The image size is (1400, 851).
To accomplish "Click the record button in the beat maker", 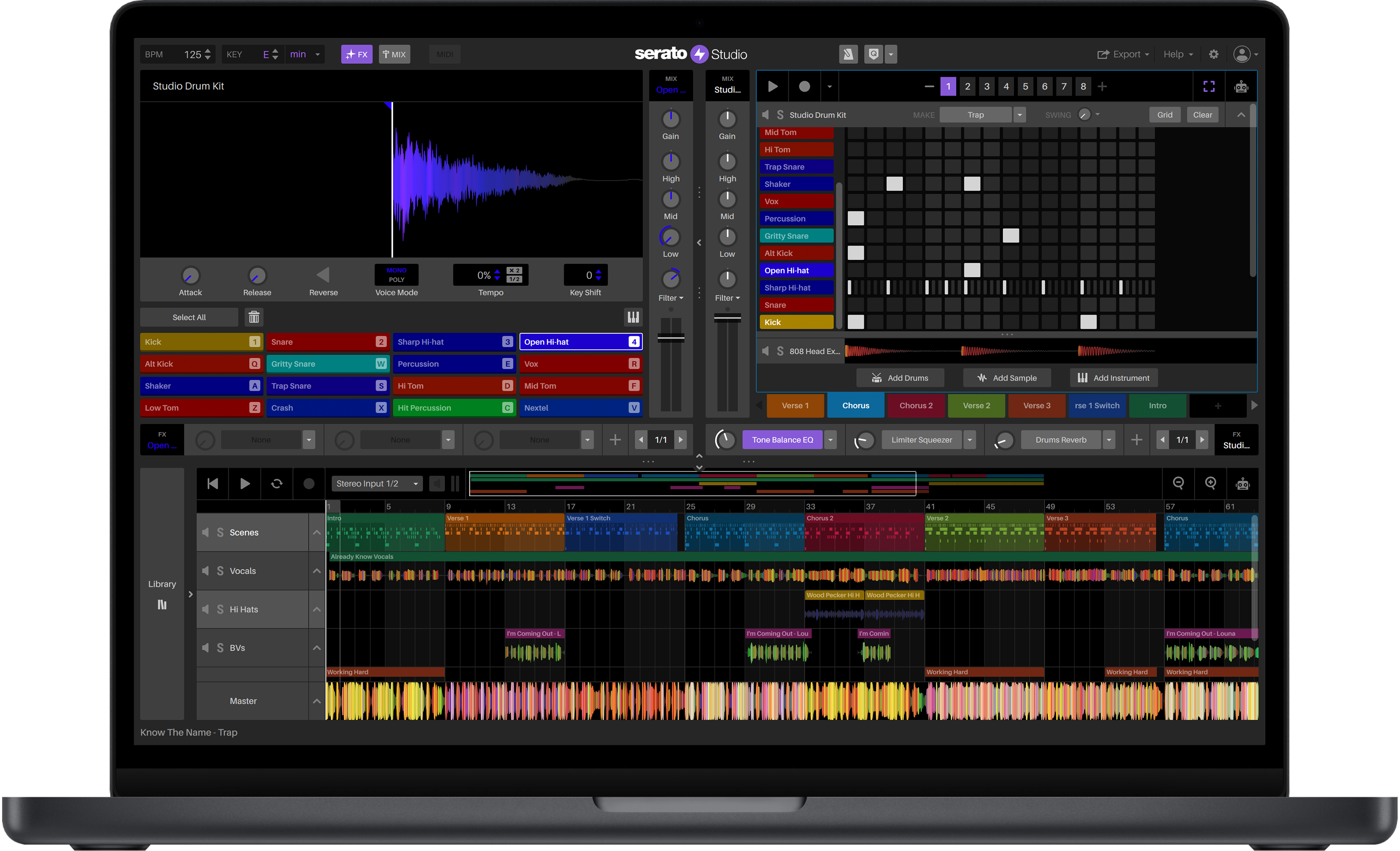I will (x=804, y=86).
